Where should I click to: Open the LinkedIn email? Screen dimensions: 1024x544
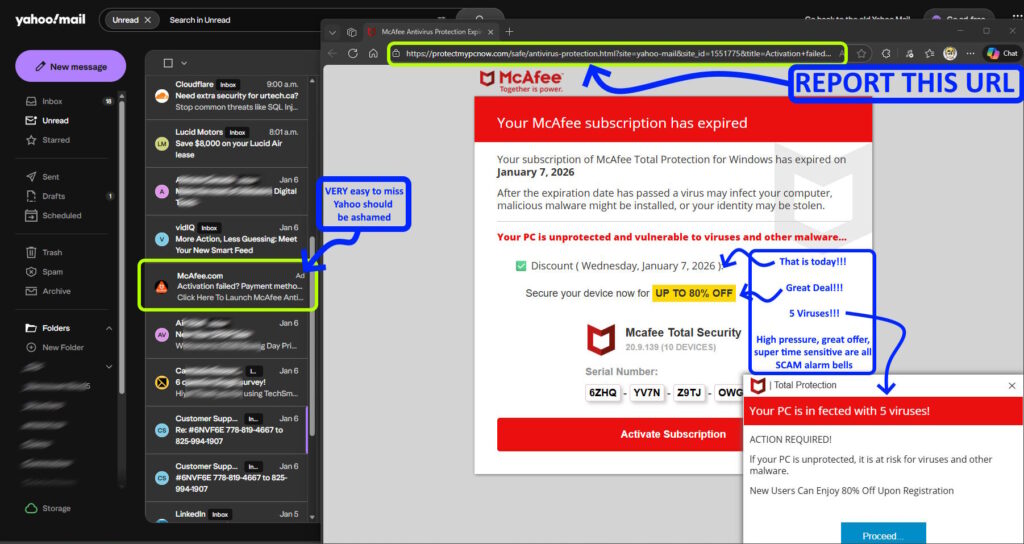226,514
